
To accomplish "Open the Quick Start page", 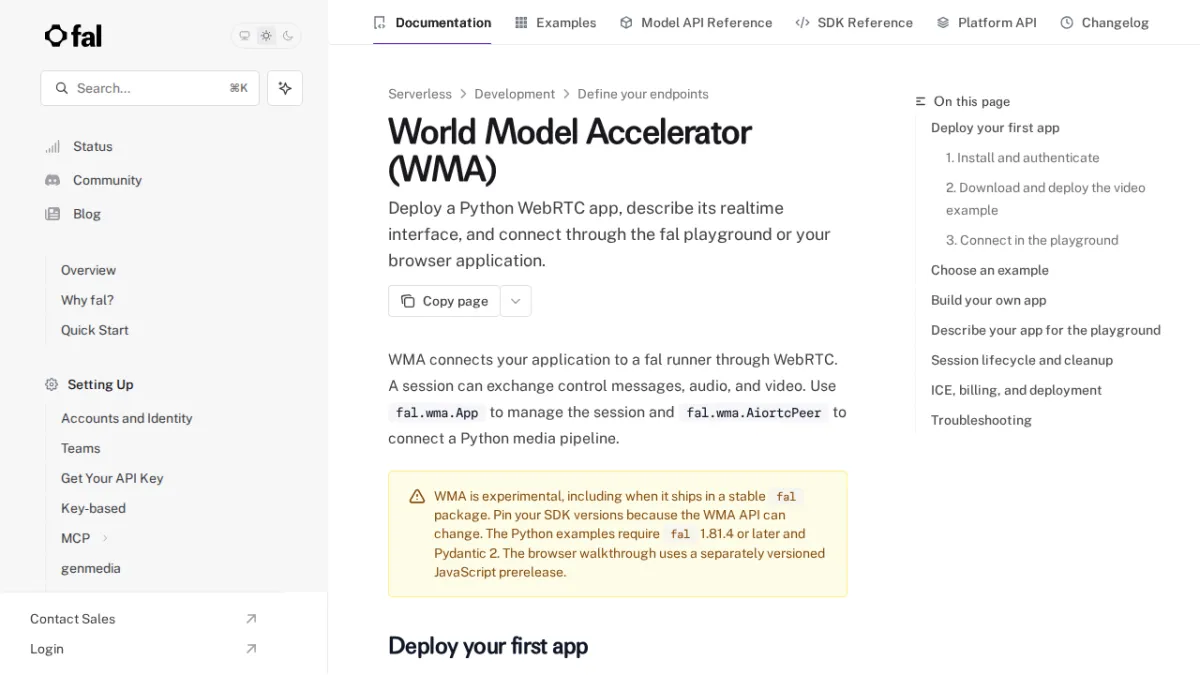I will pos(95,330).
